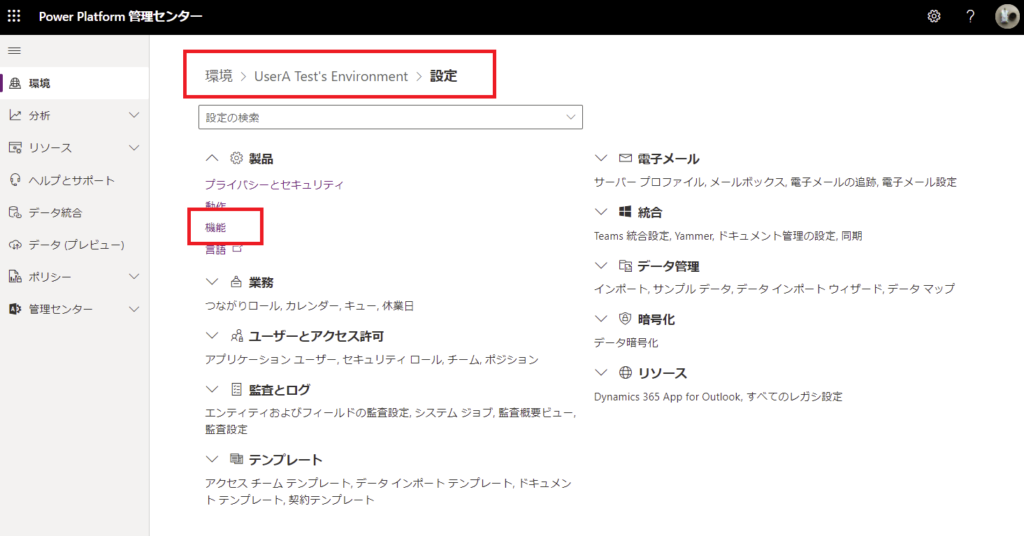
Task: Go to 環境 breadcrumb link
Action: [219, 76]
